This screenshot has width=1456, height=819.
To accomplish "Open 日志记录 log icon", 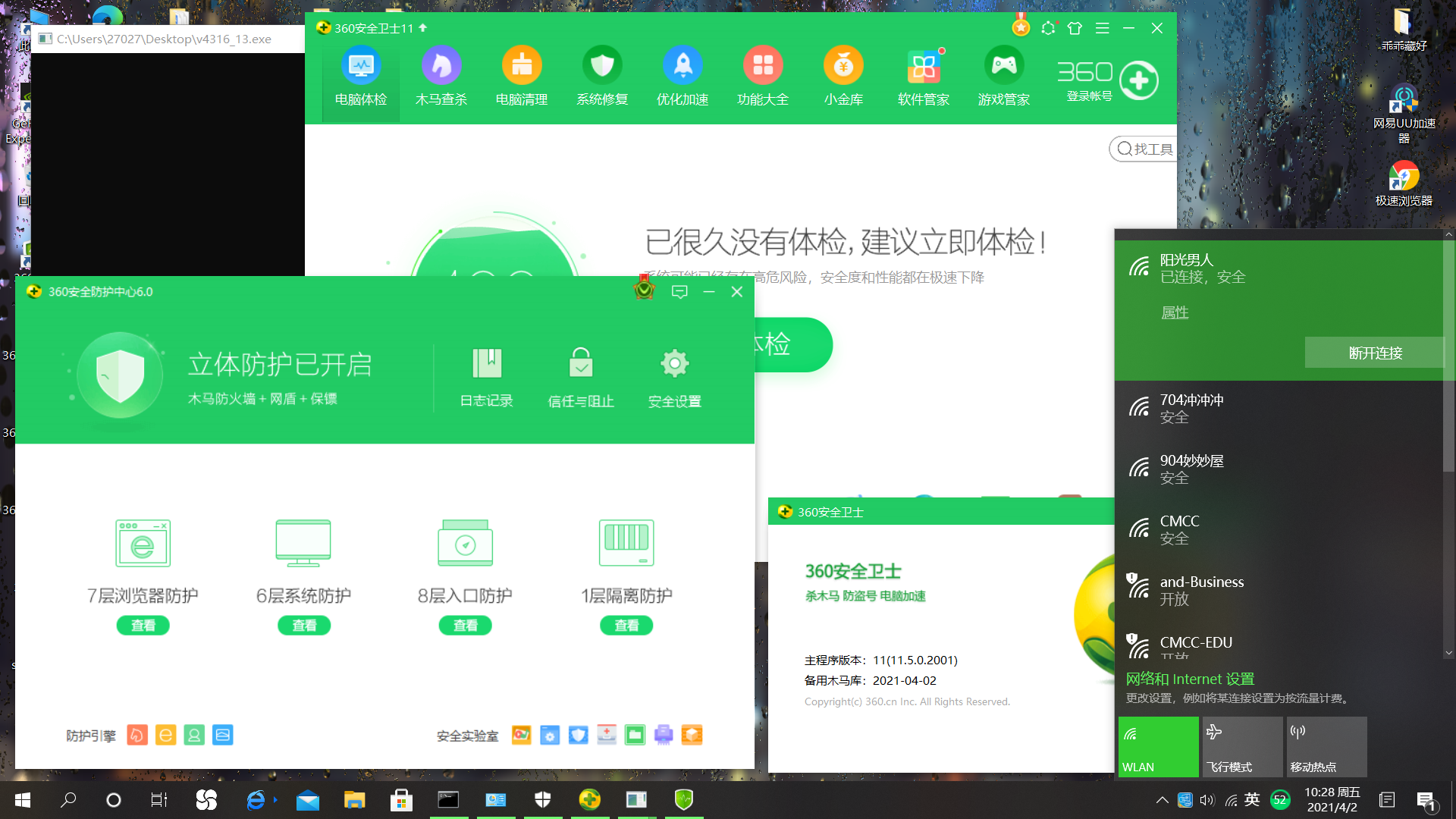I will coord(487,364).
